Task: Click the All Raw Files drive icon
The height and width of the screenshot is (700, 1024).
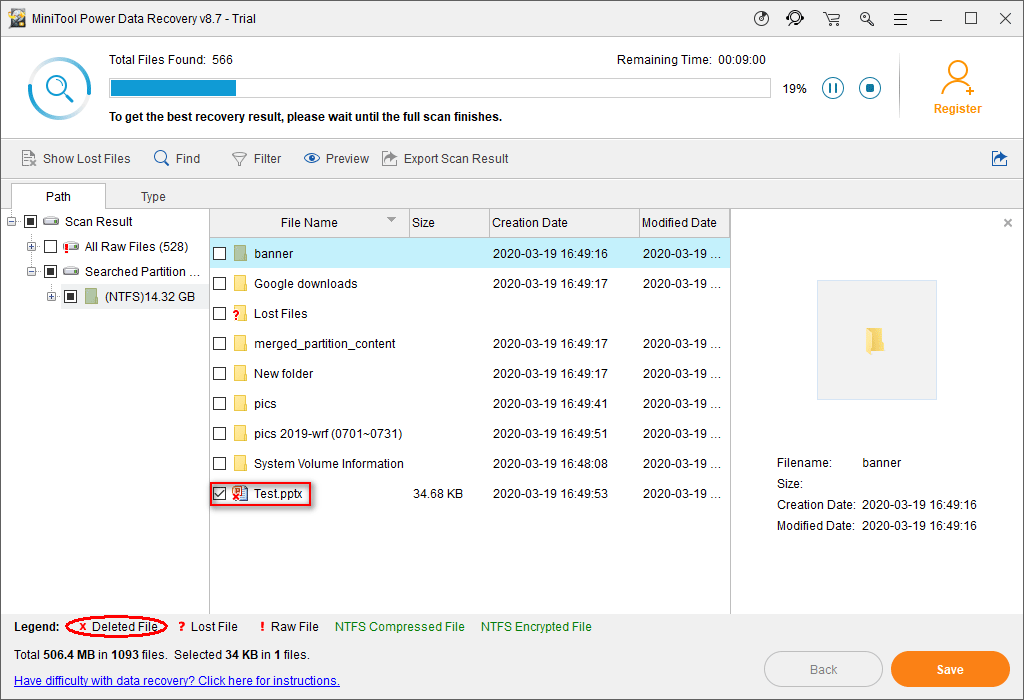Action: pos(71,247)
